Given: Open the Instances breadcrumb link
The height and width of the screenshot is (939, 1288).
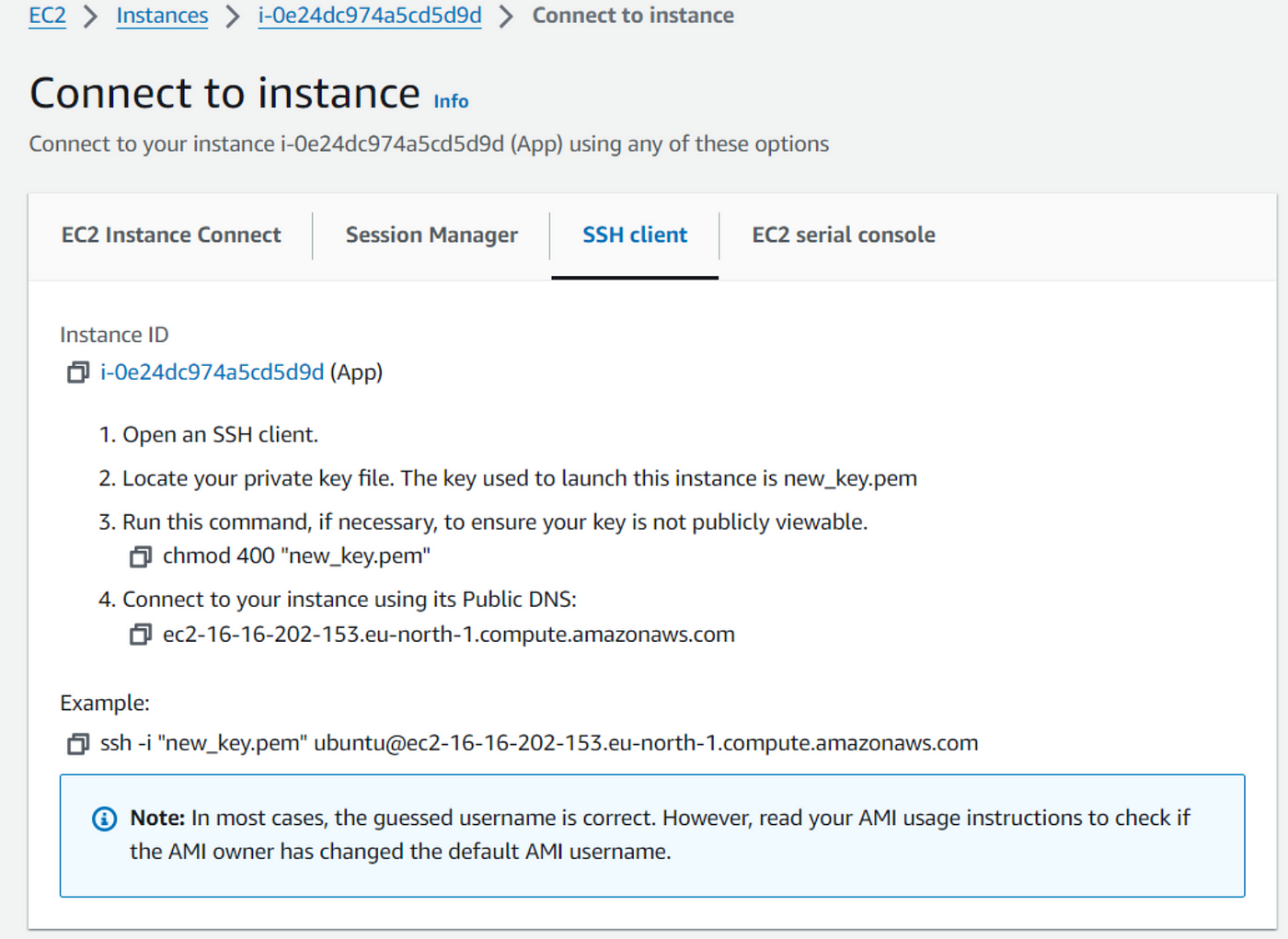Looking at the screenshot, I should (162, 16).
